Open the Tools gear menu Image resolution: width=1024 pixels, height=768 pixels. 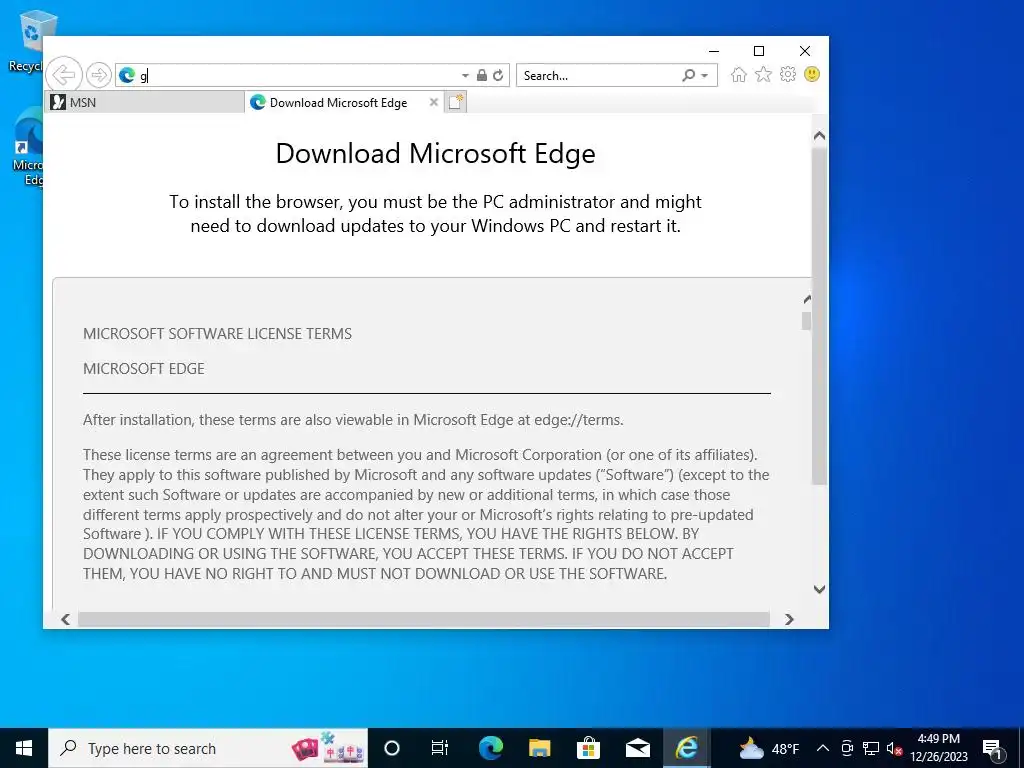[x=788, y=74]
